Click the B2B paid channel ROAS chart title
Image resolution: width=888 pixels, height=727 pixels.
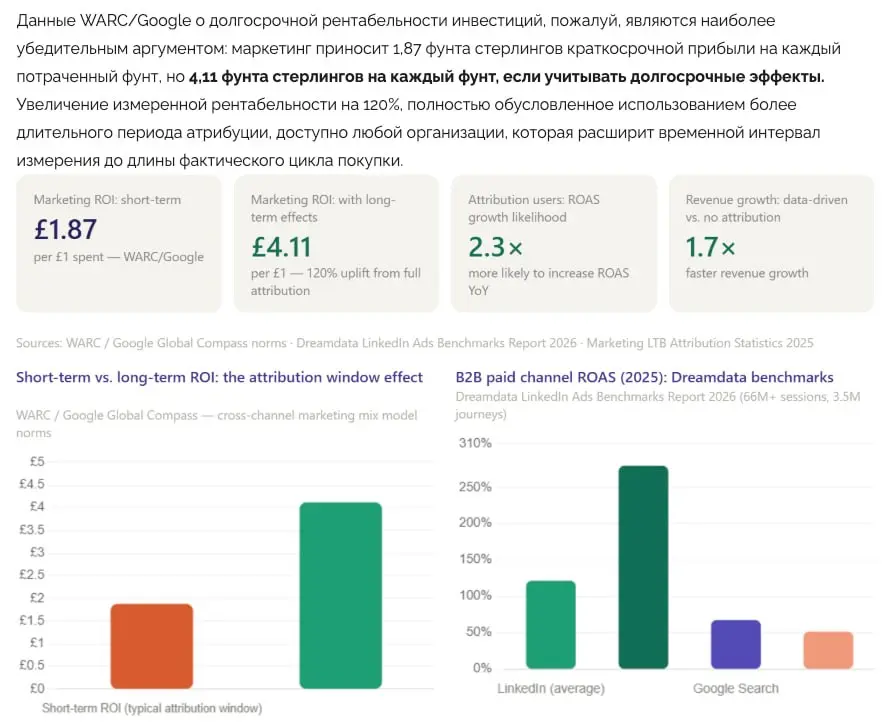tap(644, 377)
